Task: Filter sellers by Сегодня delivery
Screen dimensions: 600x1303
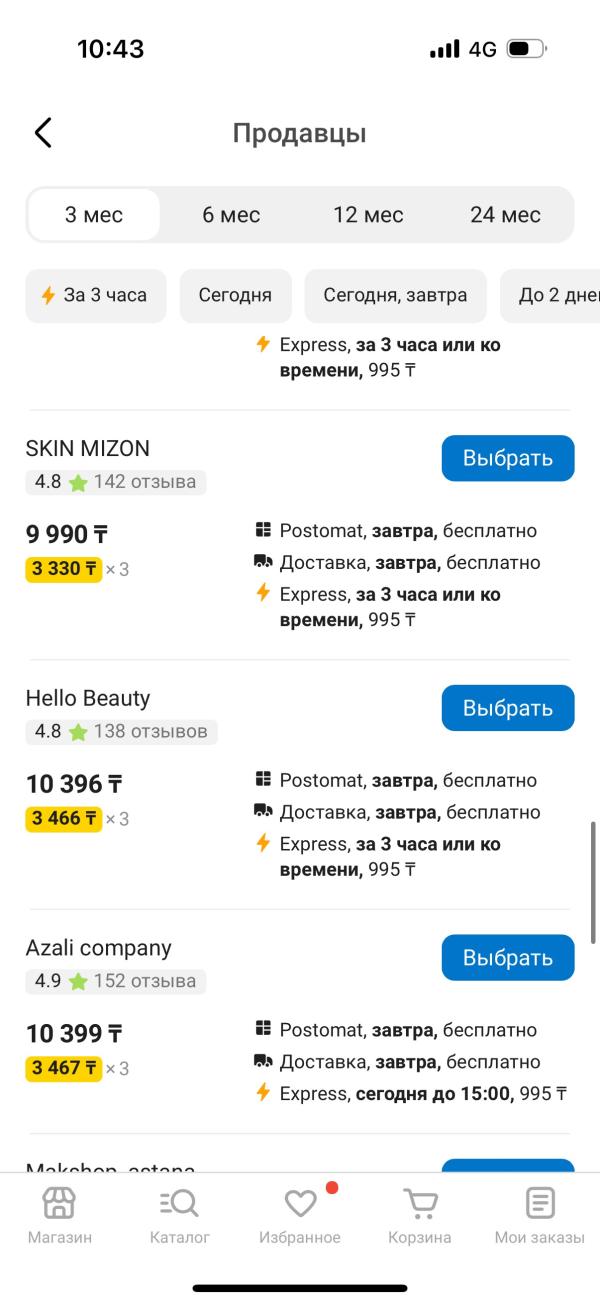Action: [x=235, y=295]
